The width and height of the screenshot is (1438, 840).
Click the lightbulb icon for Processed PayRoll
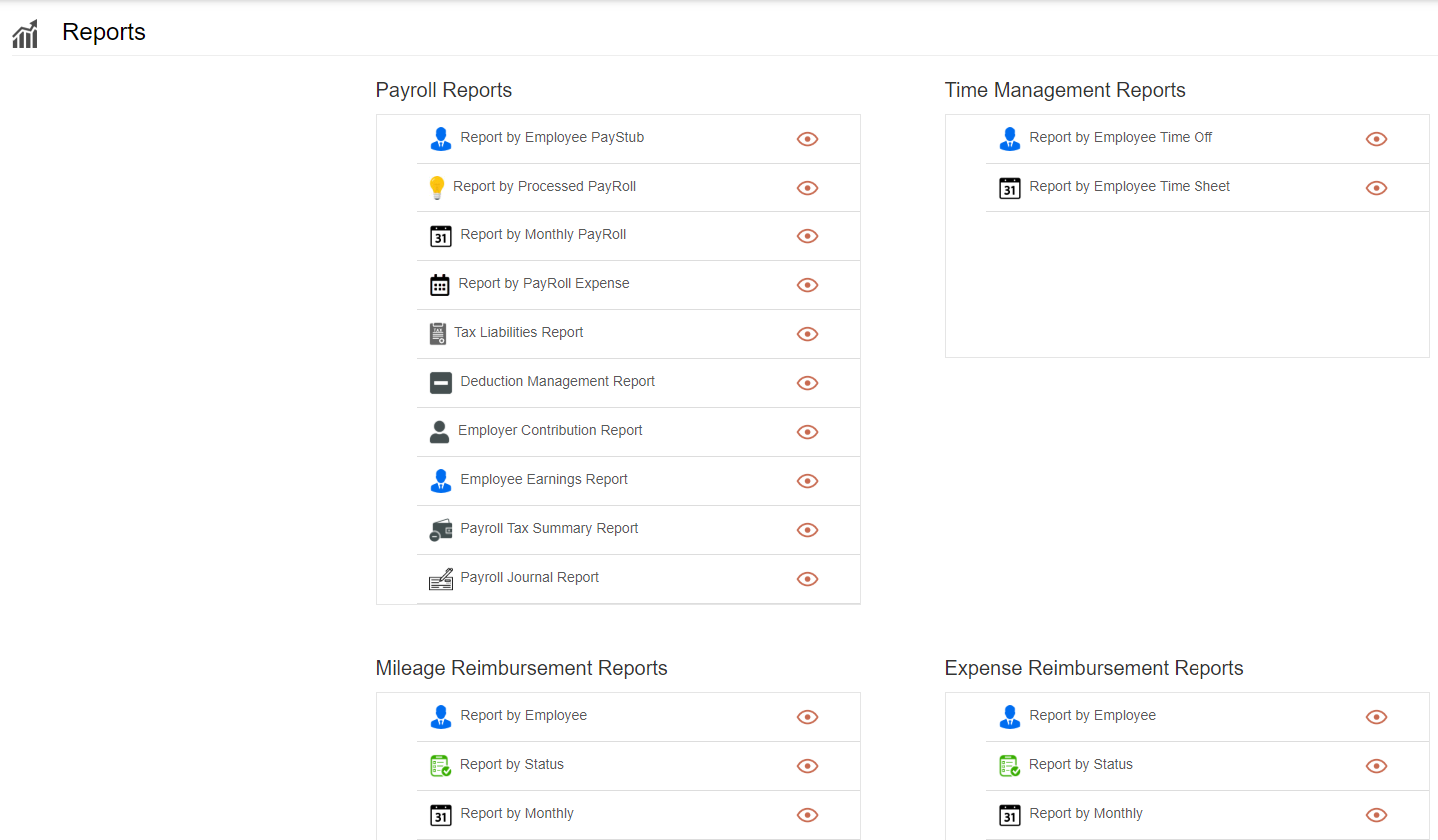point(436,188)
